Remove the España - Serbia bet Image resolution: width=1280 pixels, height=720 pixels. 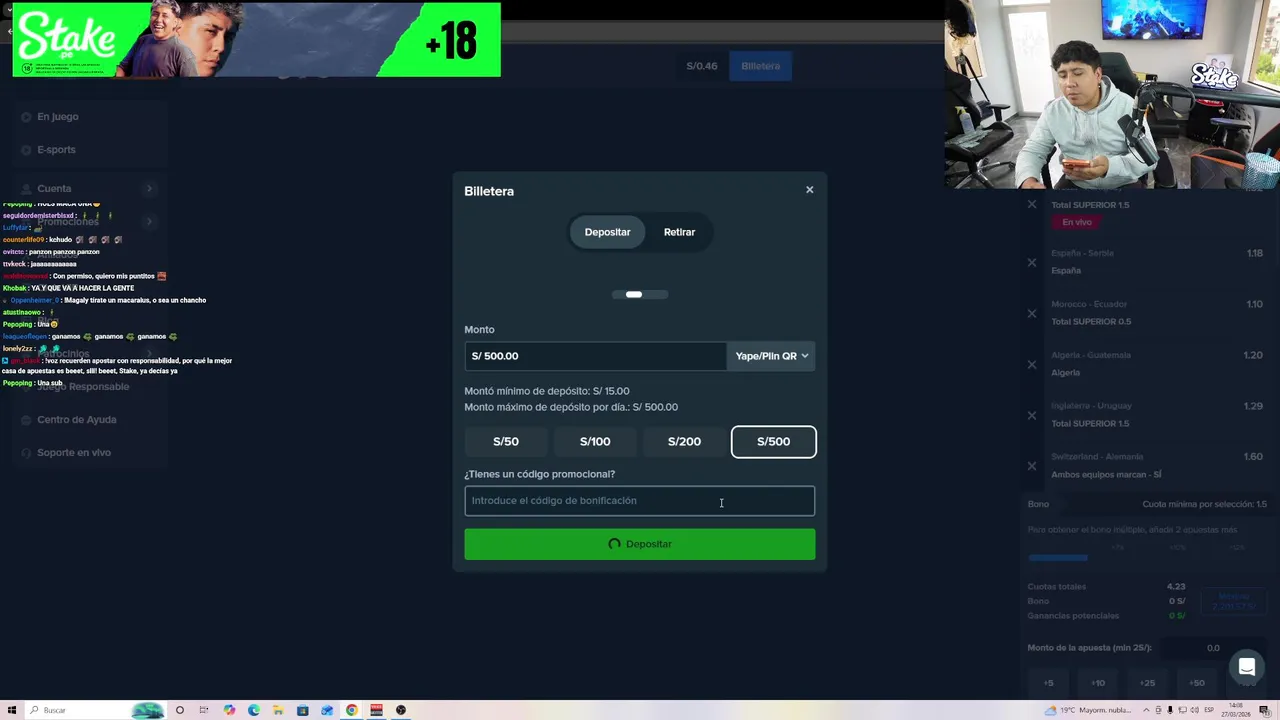tap(1032, 262)
